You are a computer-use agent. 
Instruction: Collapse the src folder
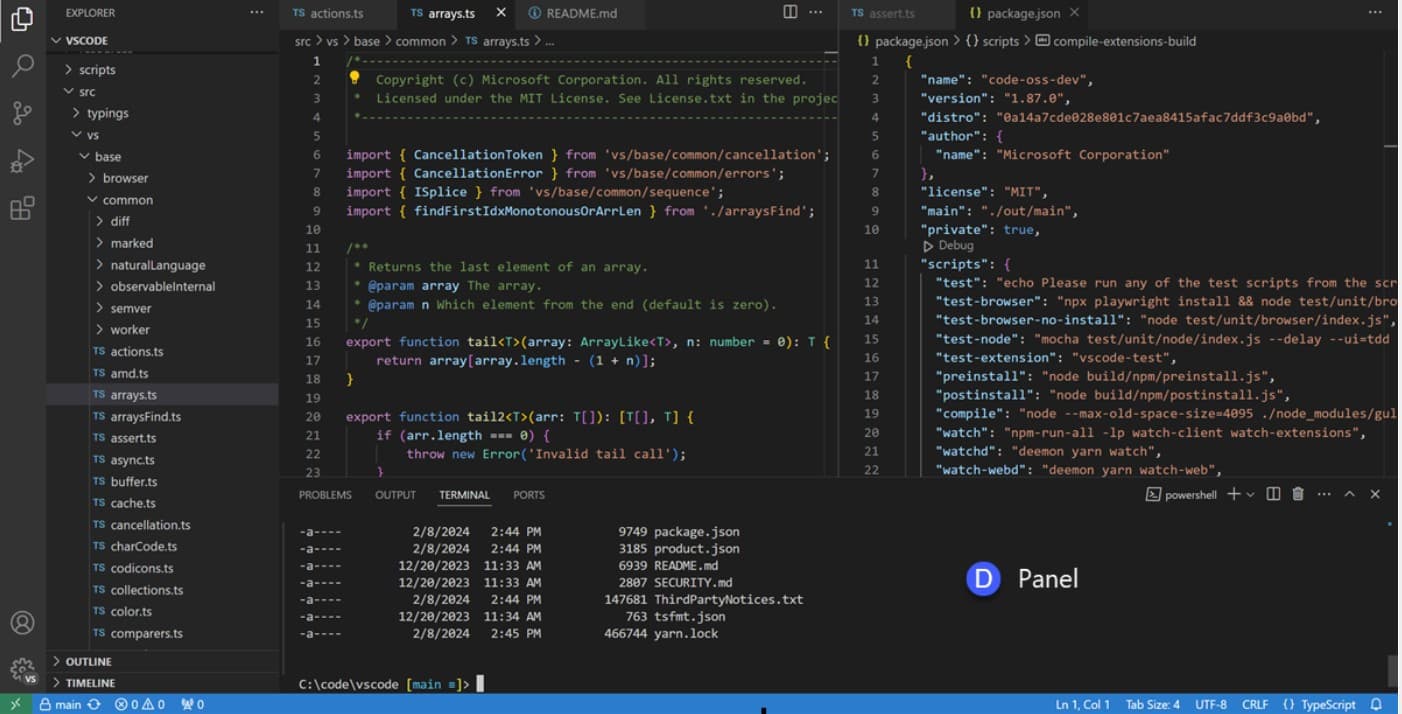tap(87, 92)
